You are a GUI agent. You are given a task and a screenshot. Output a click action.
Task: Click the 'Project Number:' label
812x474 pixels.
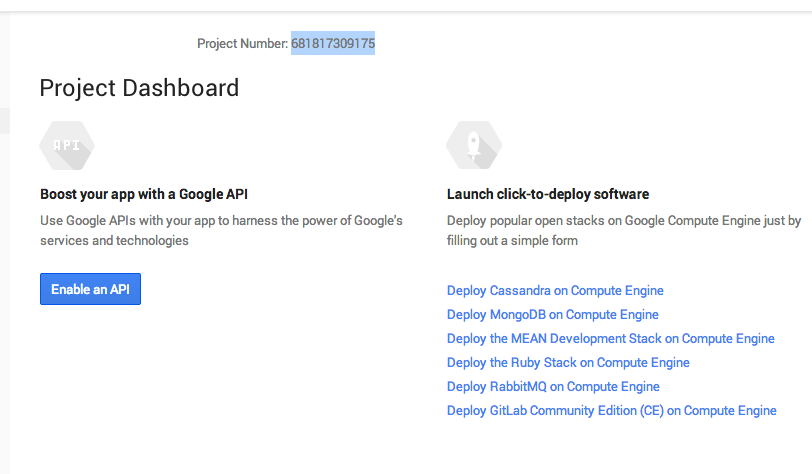pos(243,44)
